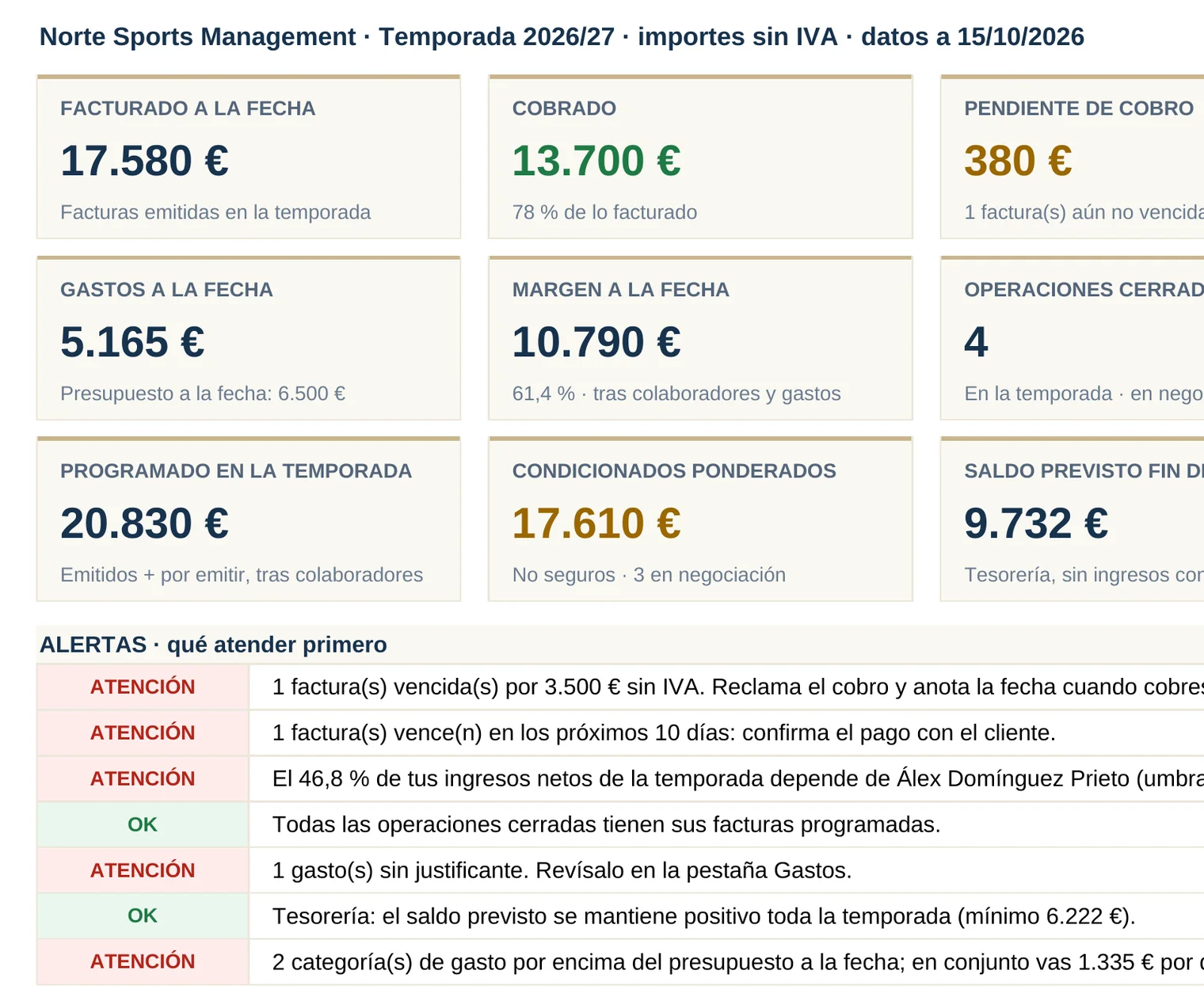Click the 'MARGEN A LA FECHA' label
Viewport: 1204px width, 993px height.
(x=620, y=290)
